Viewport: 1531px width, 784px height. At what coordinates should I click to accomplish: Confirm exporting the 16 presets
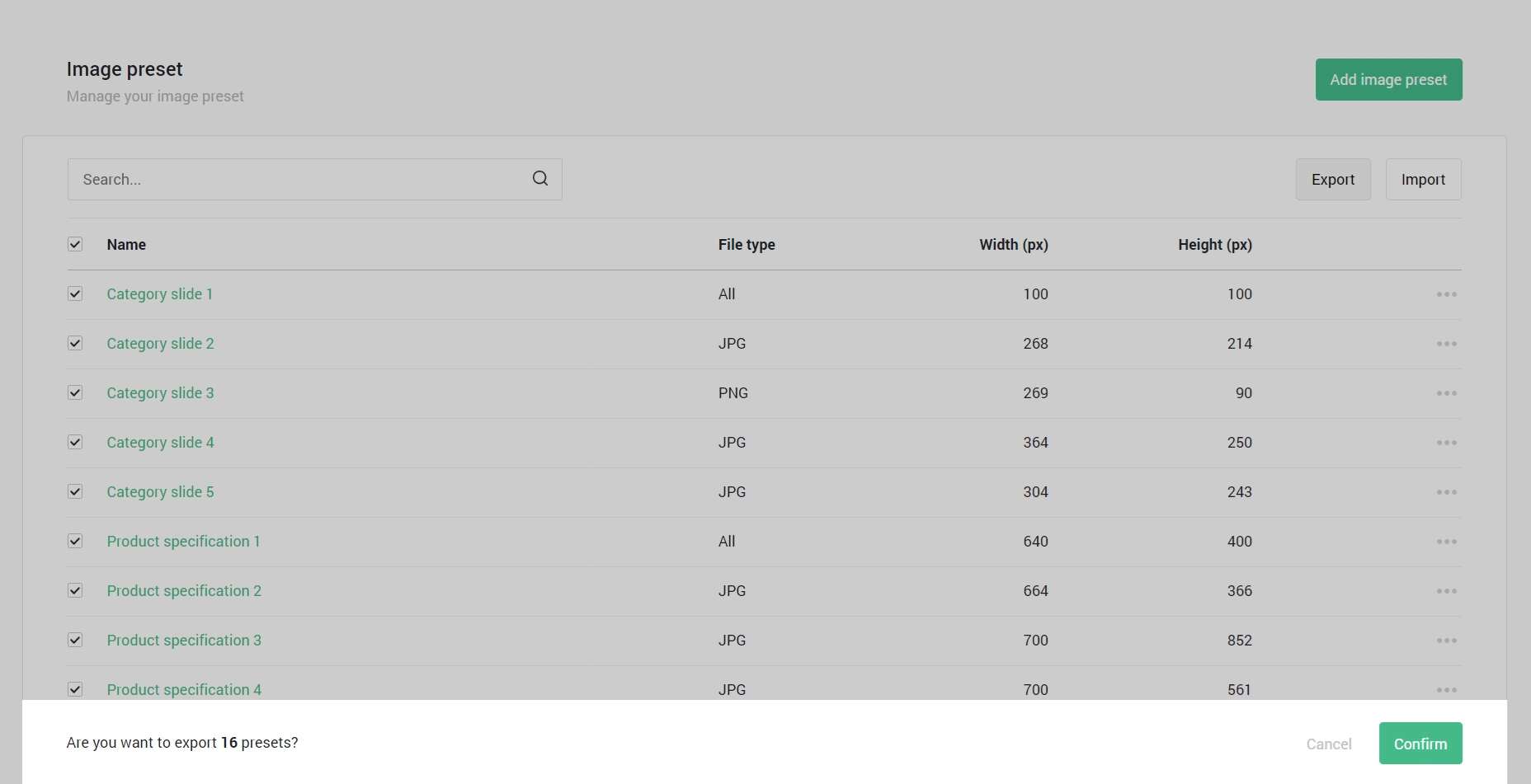click(x=1420, y=744)
